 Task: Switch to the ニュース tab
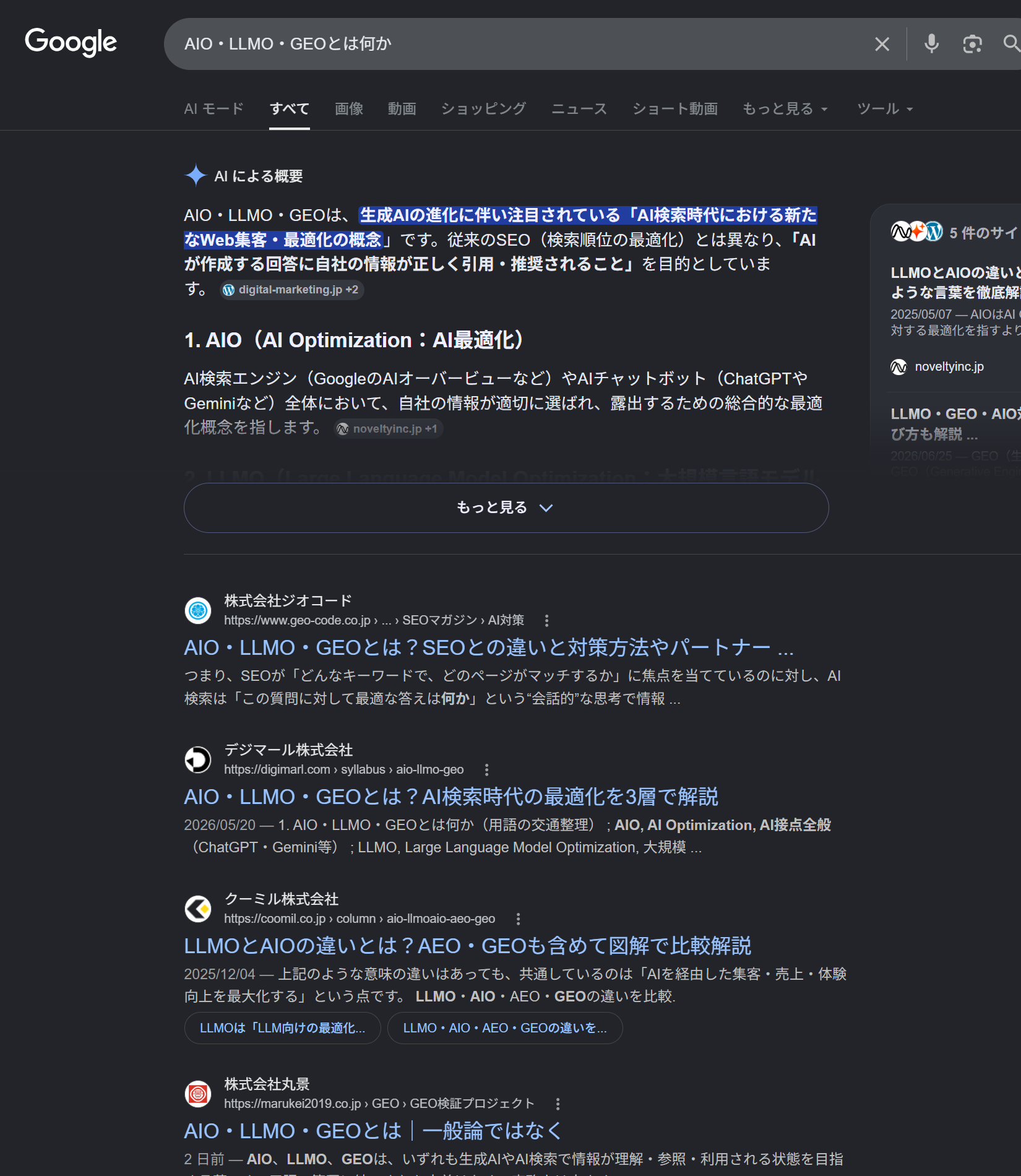(579, 109)
